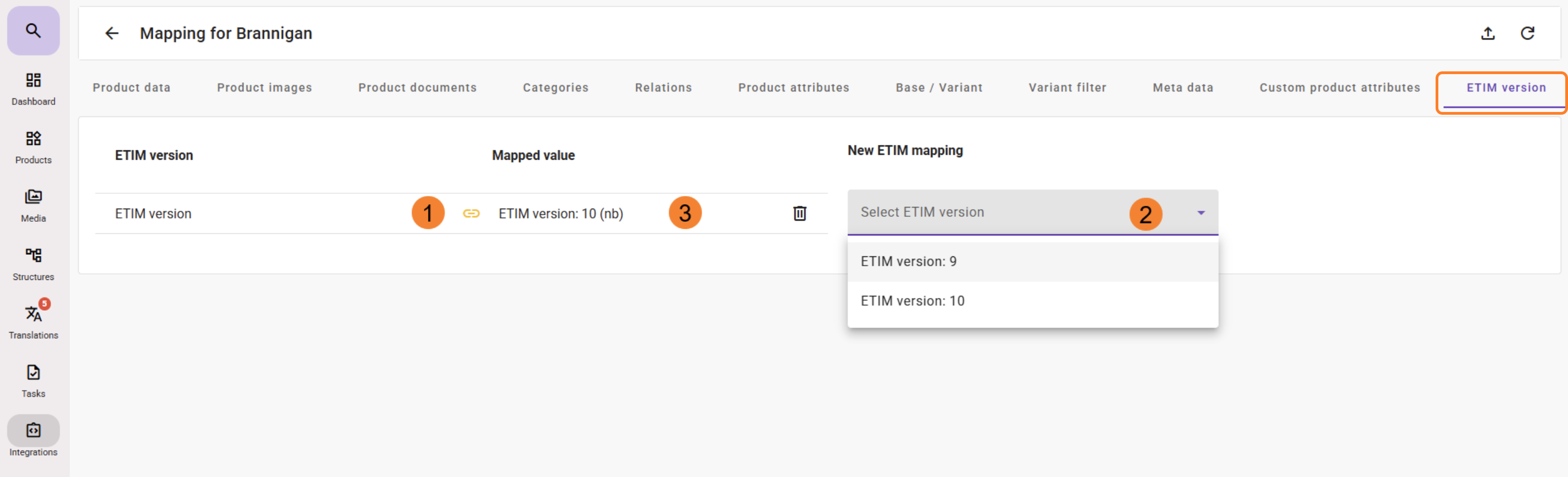The image size is (1568, 477).
Task: Open Translations with 5 notifications
Action: (x=34, y=322)
